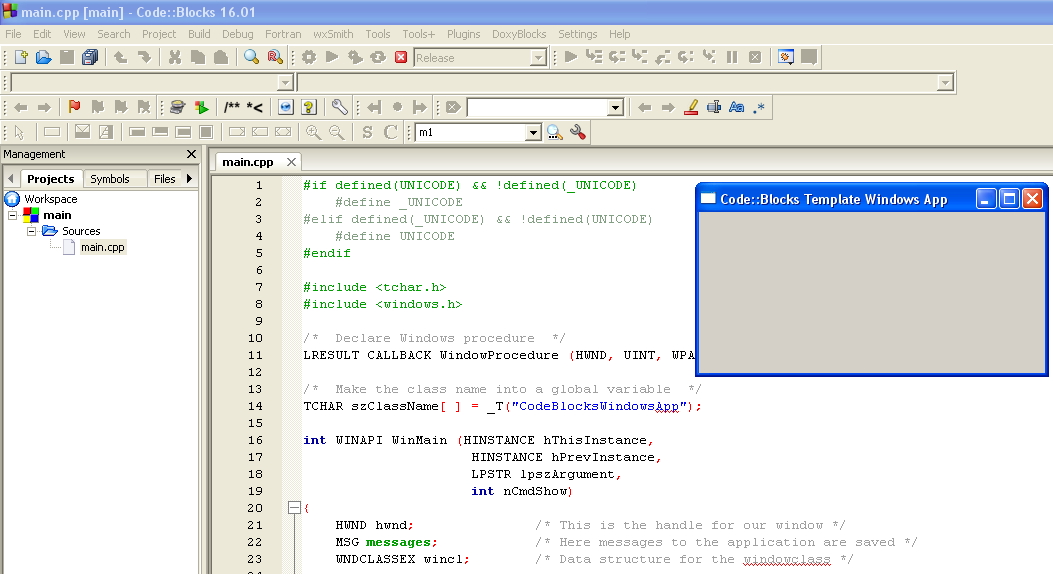
Task: Click the Paste icon in toolbar
Action: tap(220, 57)
